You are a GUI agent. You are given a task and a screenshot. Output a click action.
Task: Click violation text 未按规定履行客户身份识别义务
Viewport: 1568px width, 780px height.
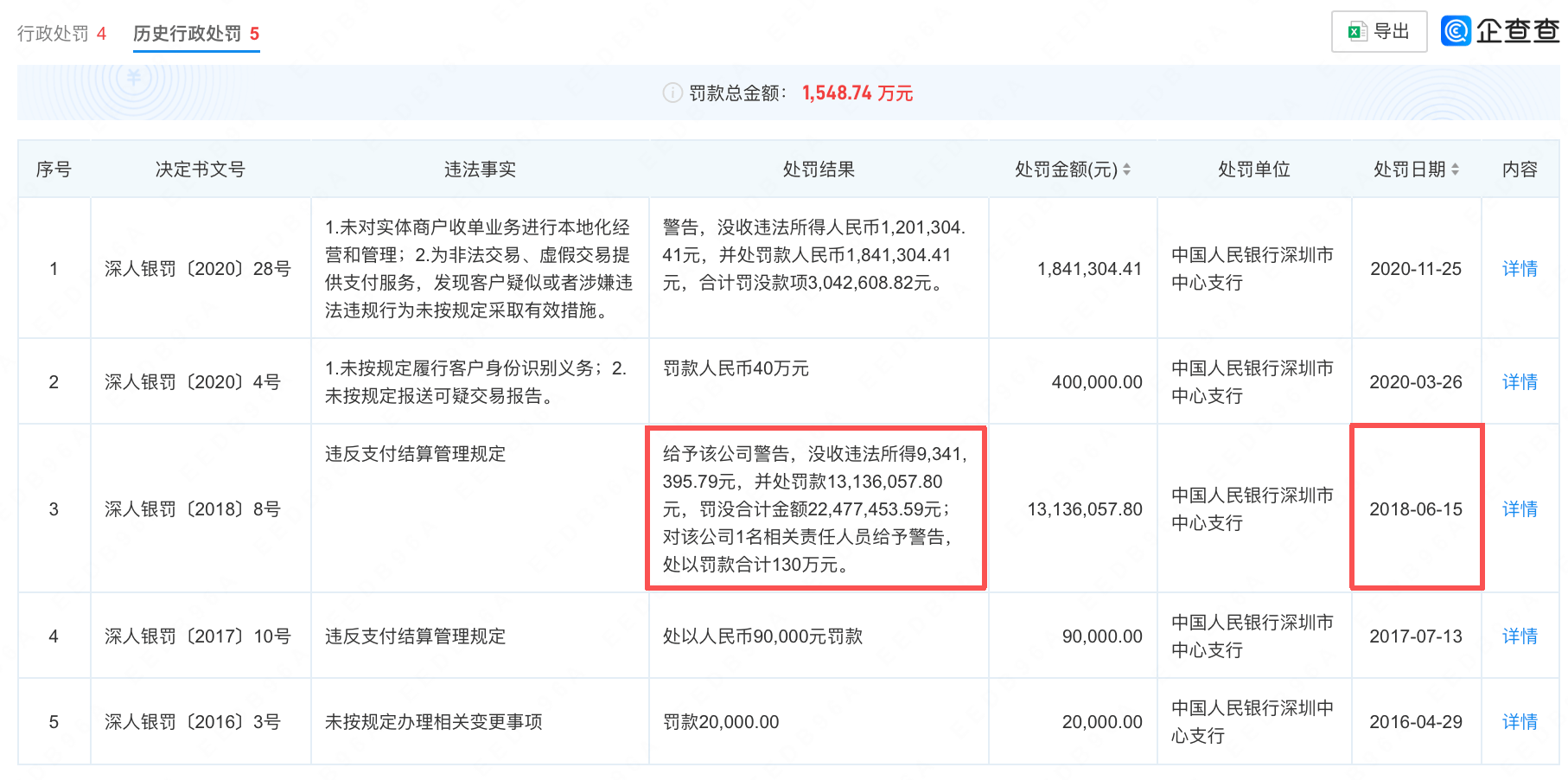(476, 382)
